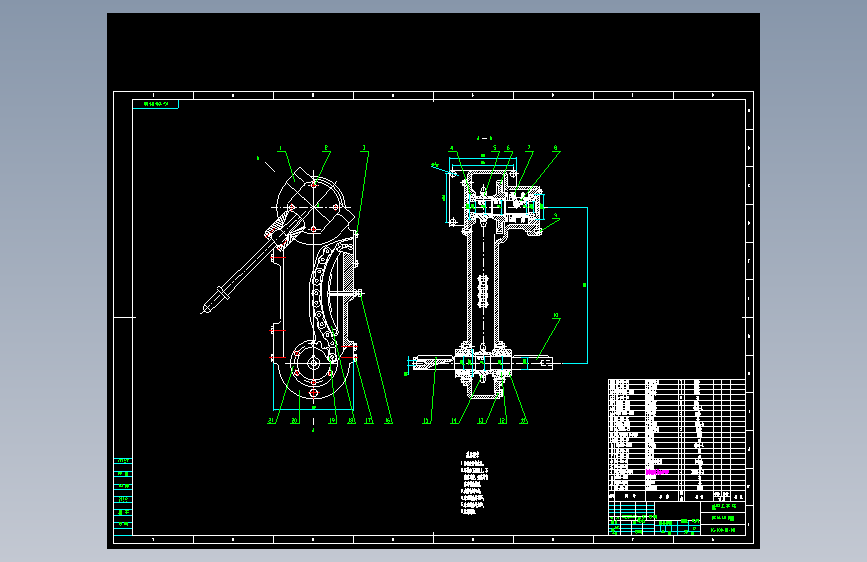Select part balloon number 13
Viewport: 867px width, 562px height.
click(481, 421)
